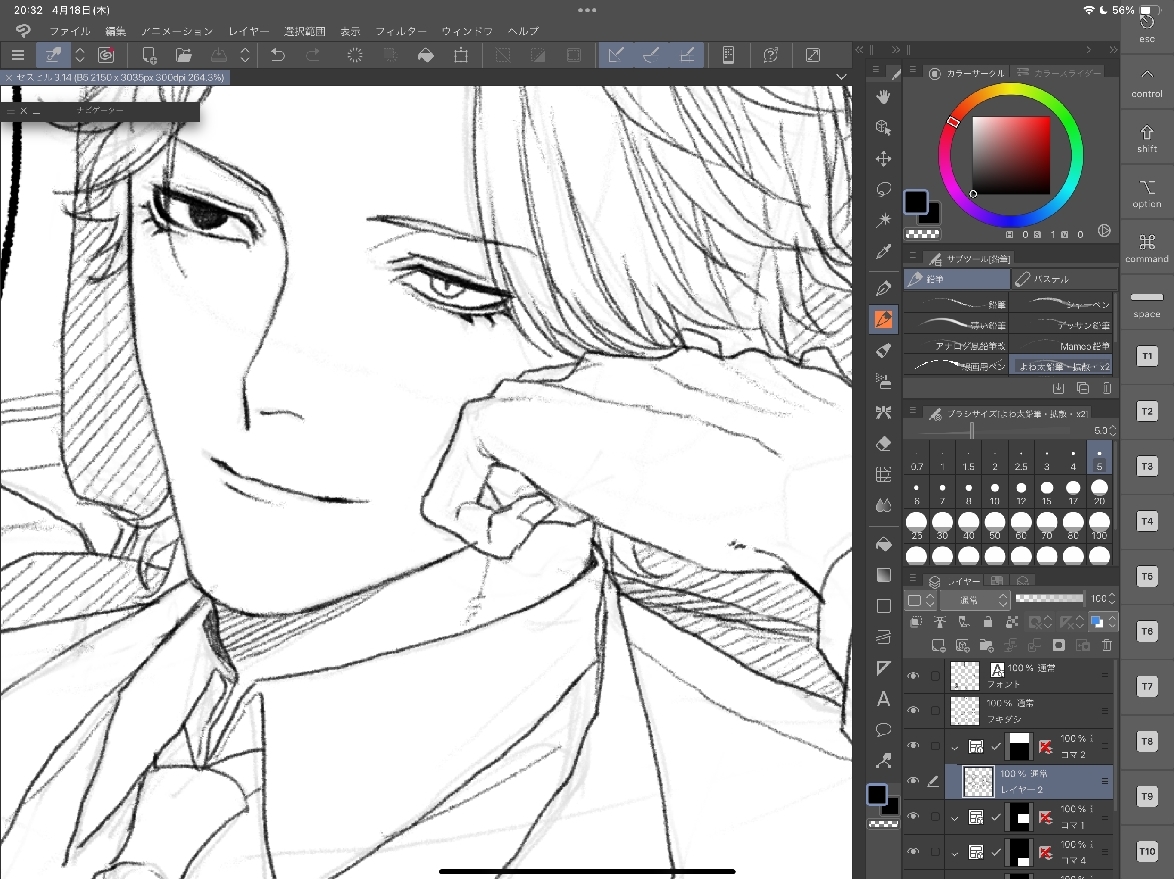Hide the フォント layer with its eye icon
Viewport: 1174px width, 879px height.
[912, 676]
